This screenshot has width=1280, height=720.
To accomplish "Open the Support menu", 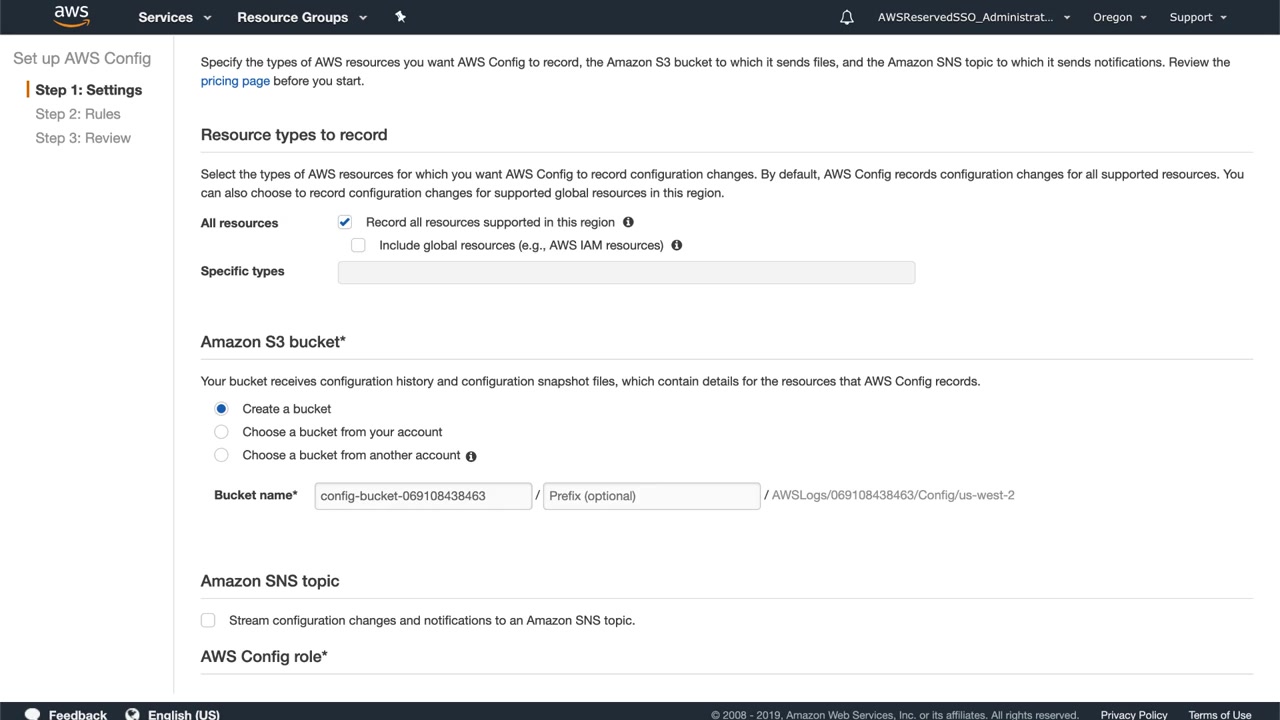I will click(x=1197, y=17).
